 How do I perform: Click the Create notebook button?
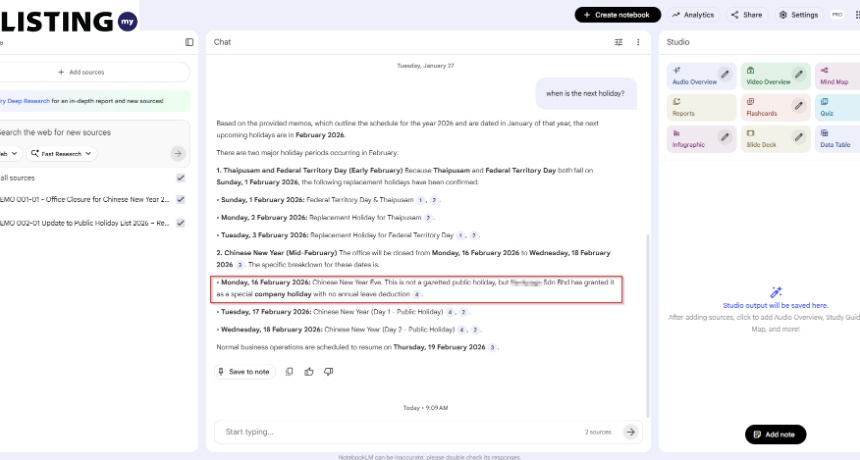(x=618, y=15)
